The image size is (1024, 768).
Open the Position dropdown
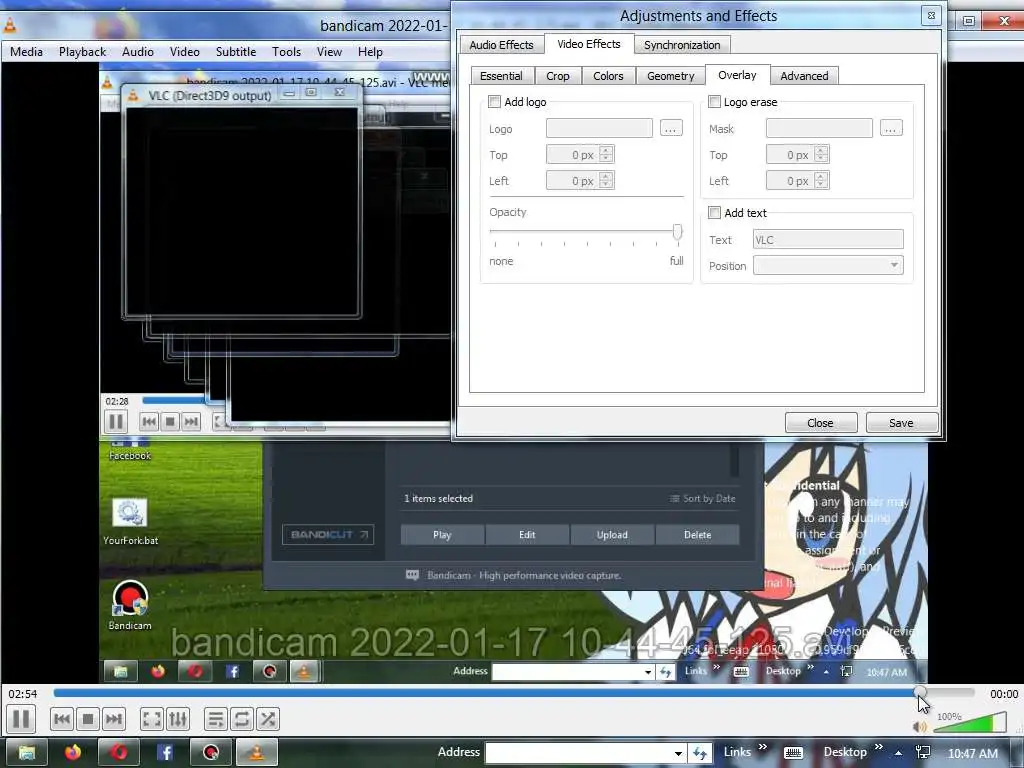pyautogui.click(x=828, y=265)
